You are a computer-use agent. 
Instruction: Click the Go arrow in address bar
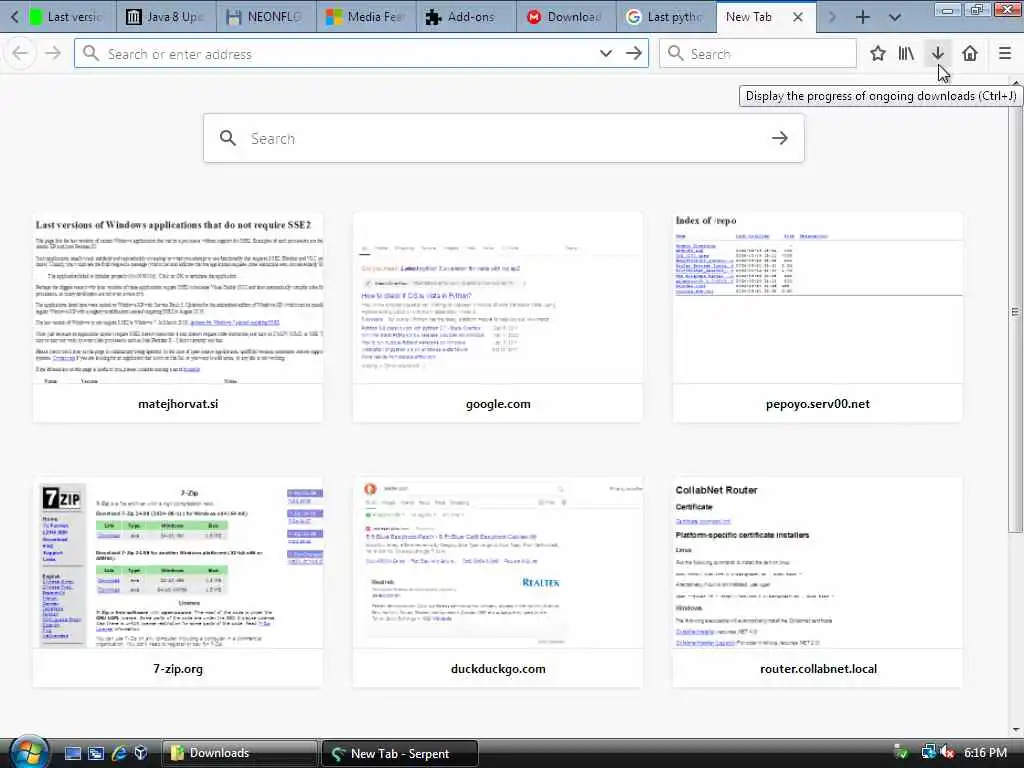633,54
